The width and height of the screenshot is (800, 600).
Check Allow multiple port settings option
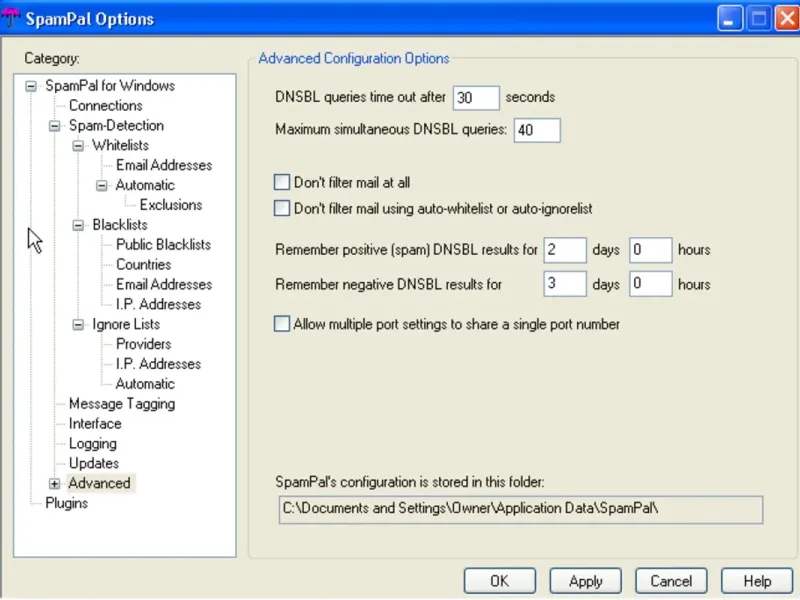tap(282, 323)
